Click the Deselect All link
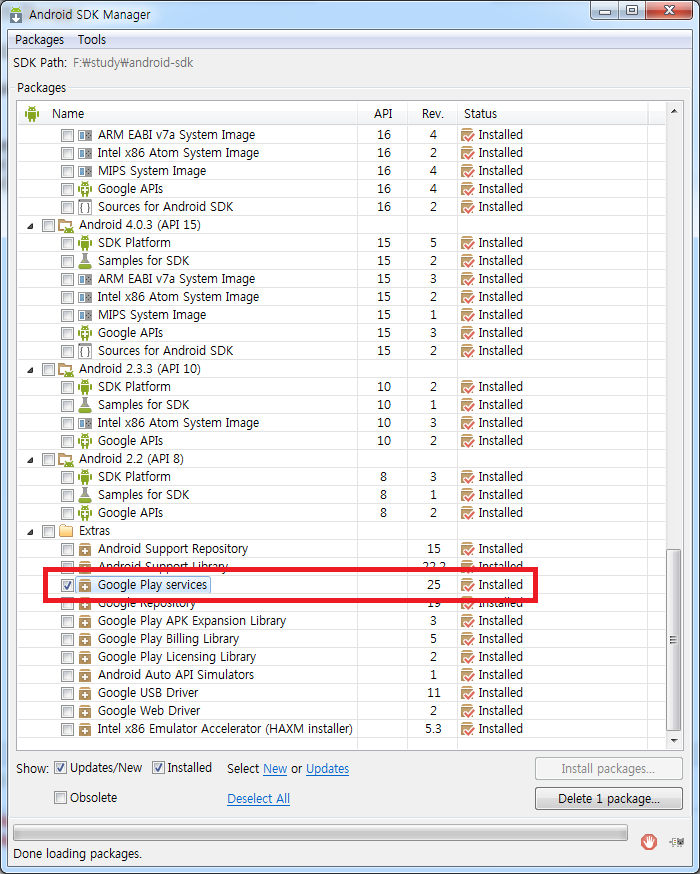Screen dimensions: 700x874 [259, 799]
